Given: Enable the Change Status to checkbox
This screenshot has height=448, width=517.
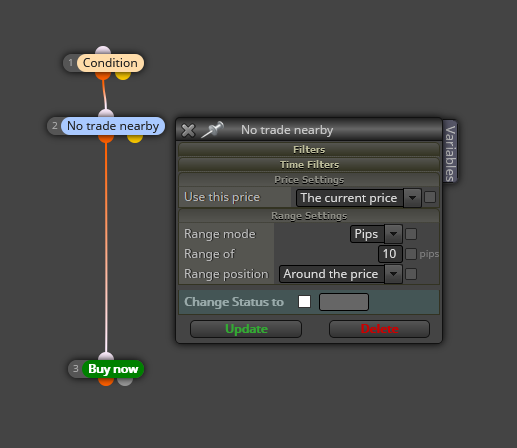Looking at the screenshot, I should (x=304, y=302).
